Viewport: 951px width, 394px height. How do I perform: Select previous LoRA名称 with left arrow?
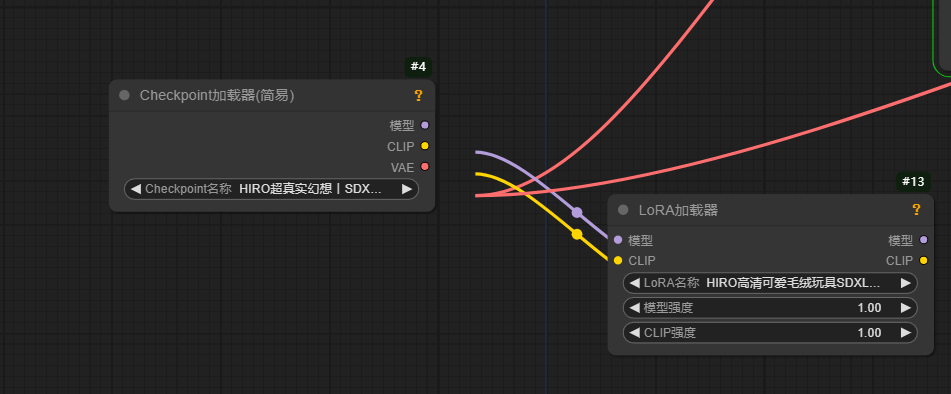click(x=634, y=282)
